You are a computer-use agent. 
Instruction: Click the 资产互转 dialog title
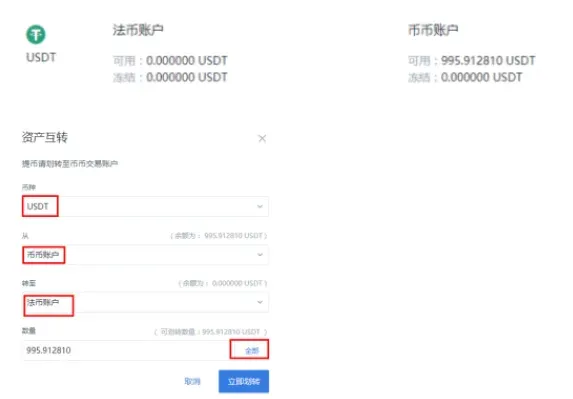click(45, 137)
